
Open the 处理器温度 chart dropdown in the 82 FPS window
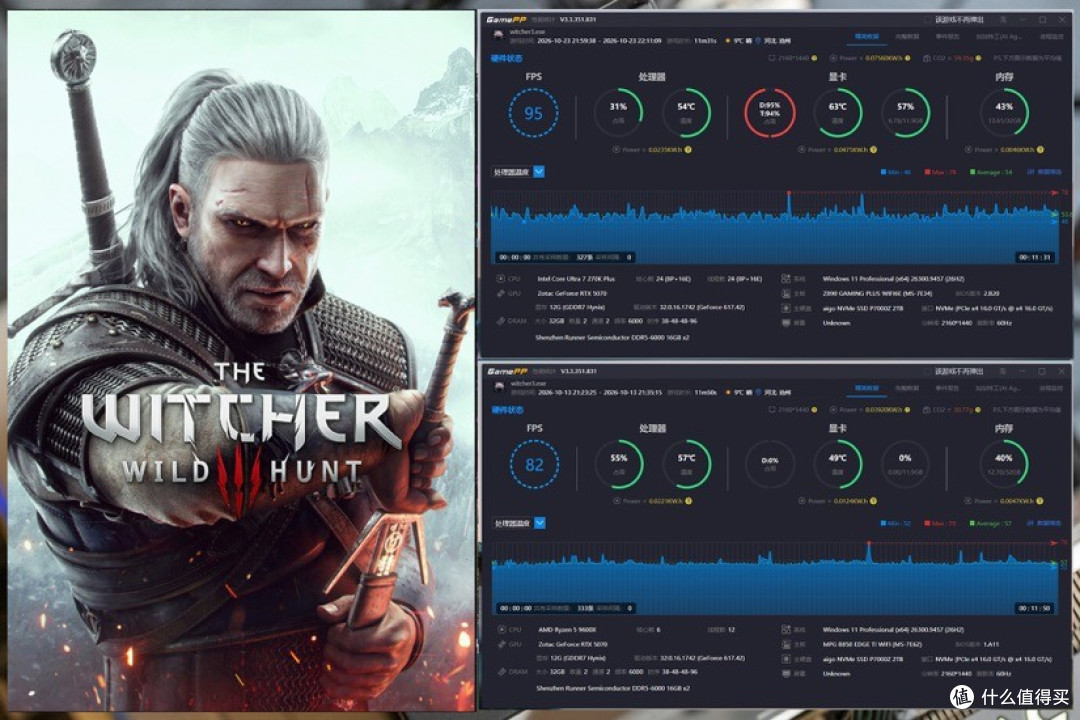point(539,523)
